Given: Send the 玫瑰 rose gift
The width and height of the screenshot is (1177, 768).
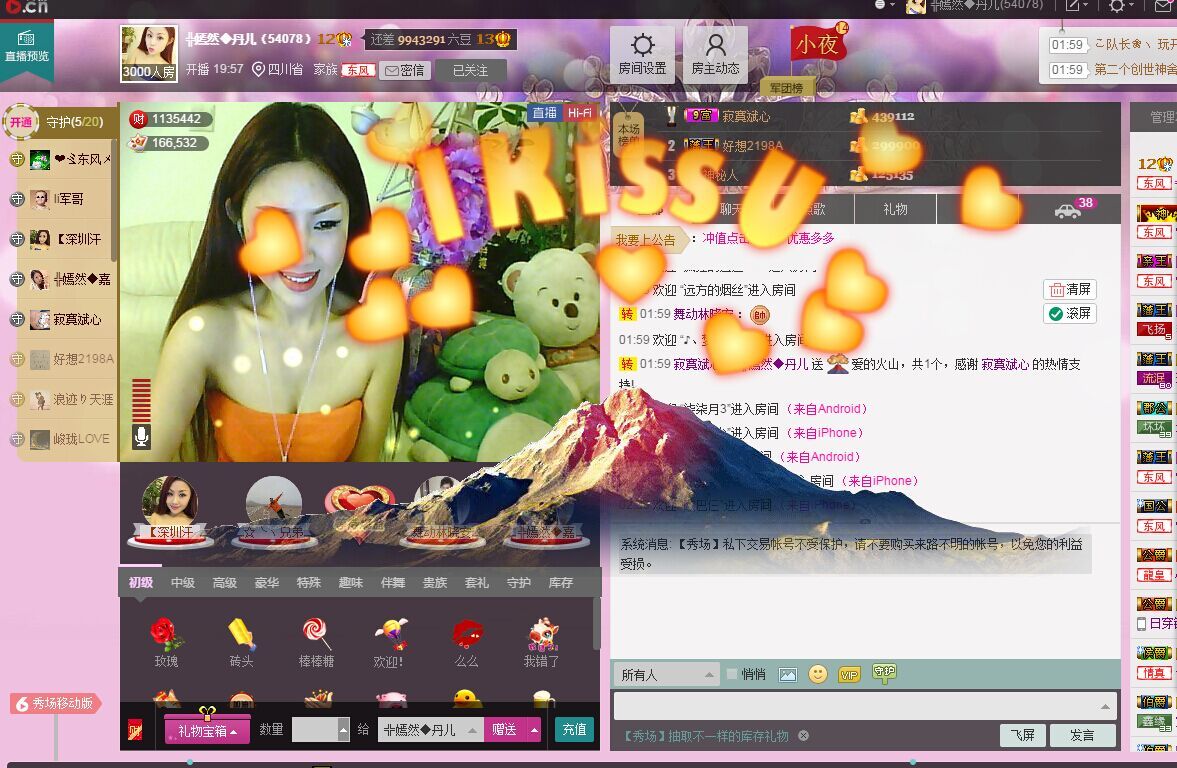Looking at the screenshot, I should 166,643.
